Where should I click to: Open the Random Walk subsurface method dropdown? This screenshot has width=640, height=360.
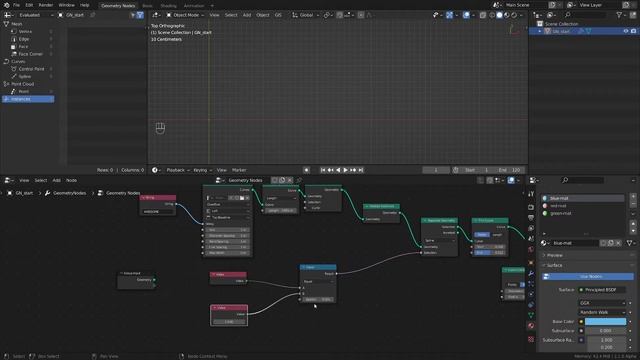(x=602, y=313)
